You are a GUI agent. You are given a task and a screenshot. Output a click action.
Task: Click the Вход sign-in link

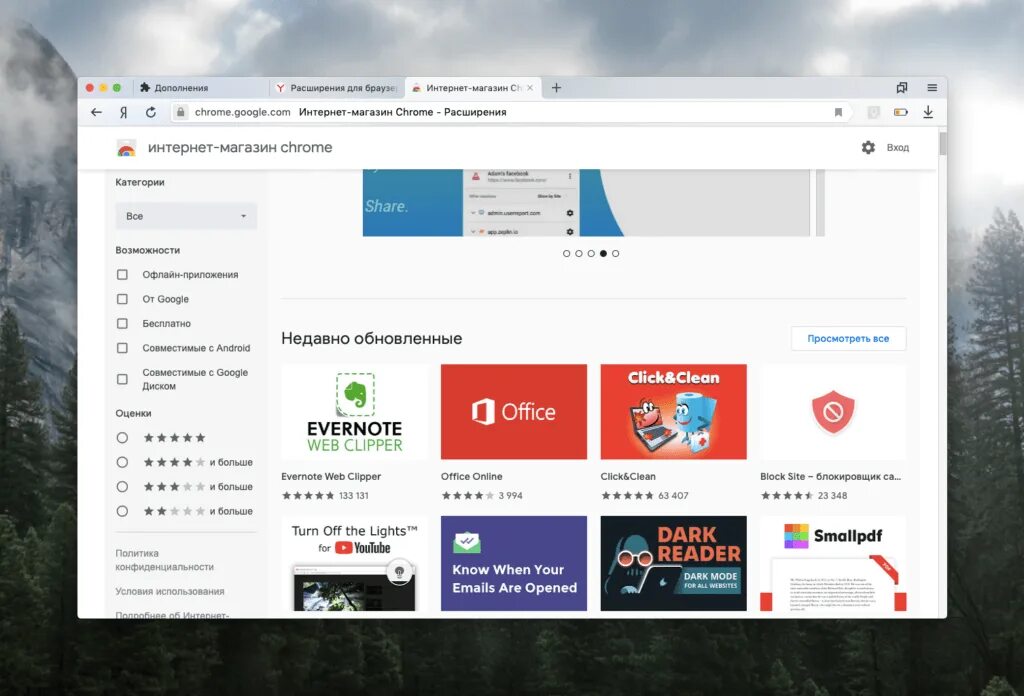click(x=897, y=148)
